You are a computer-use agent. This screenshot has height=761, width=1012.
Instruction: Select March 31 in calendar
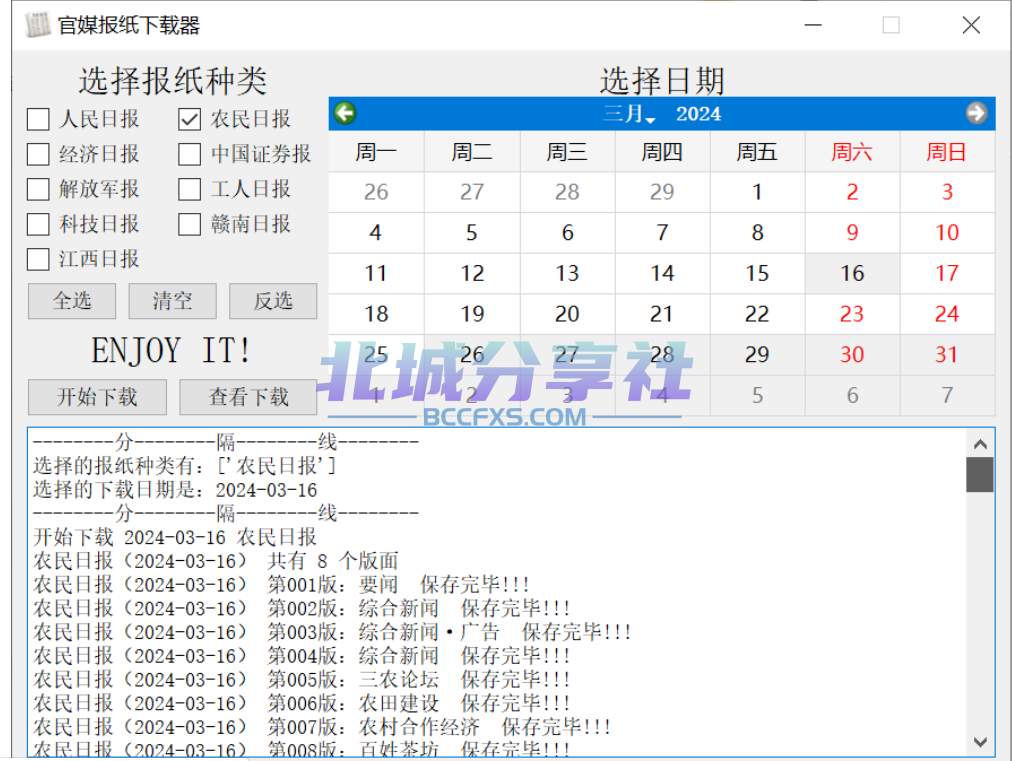tap(947, 354)
